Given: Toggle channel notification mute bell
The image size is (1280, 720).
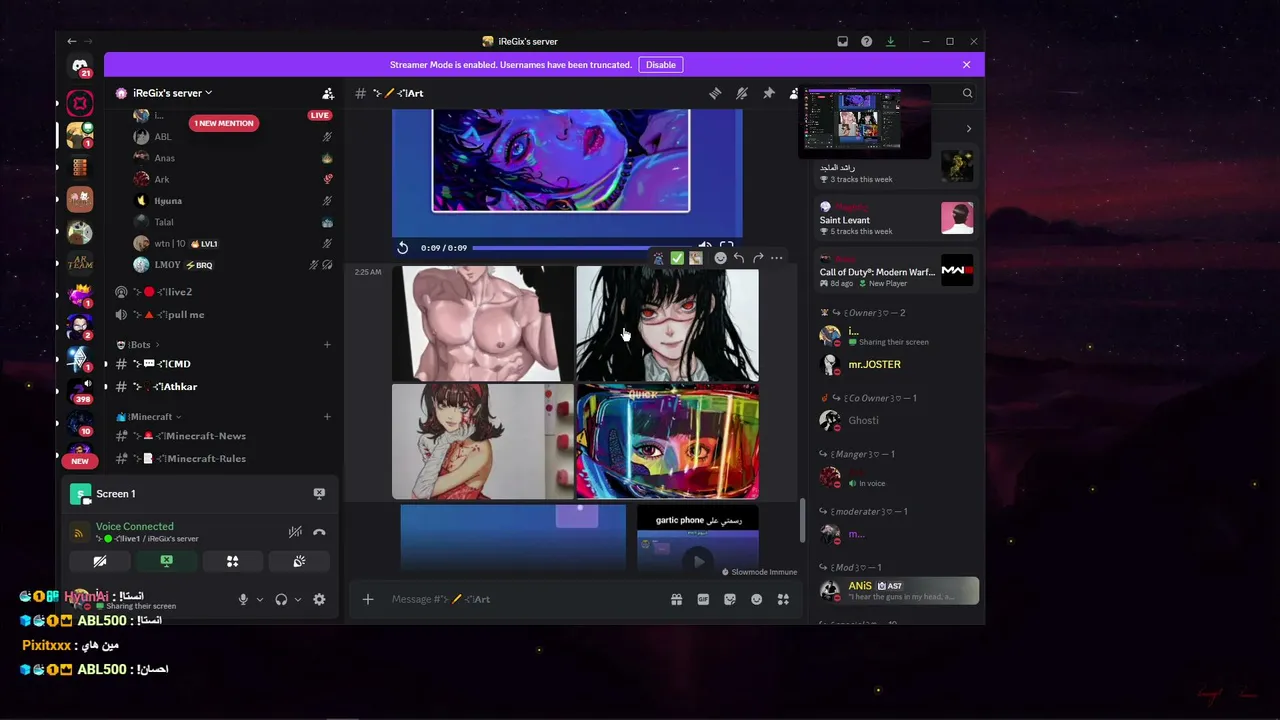Looking at the screenshot, I should coord(742,93).
